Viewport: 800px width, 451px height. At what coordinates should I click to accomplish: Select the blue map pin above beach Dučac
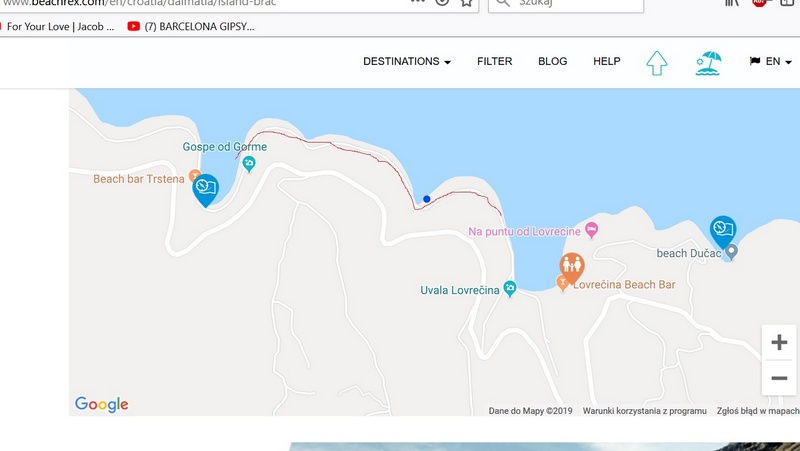pos(722,231)
